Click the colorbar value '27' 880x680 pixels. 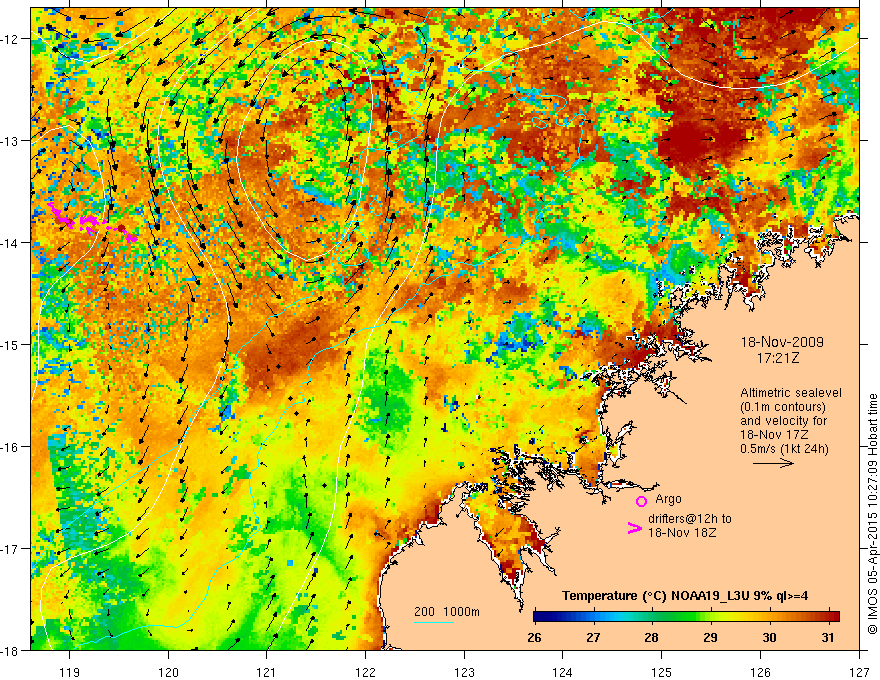coord(593,638)
